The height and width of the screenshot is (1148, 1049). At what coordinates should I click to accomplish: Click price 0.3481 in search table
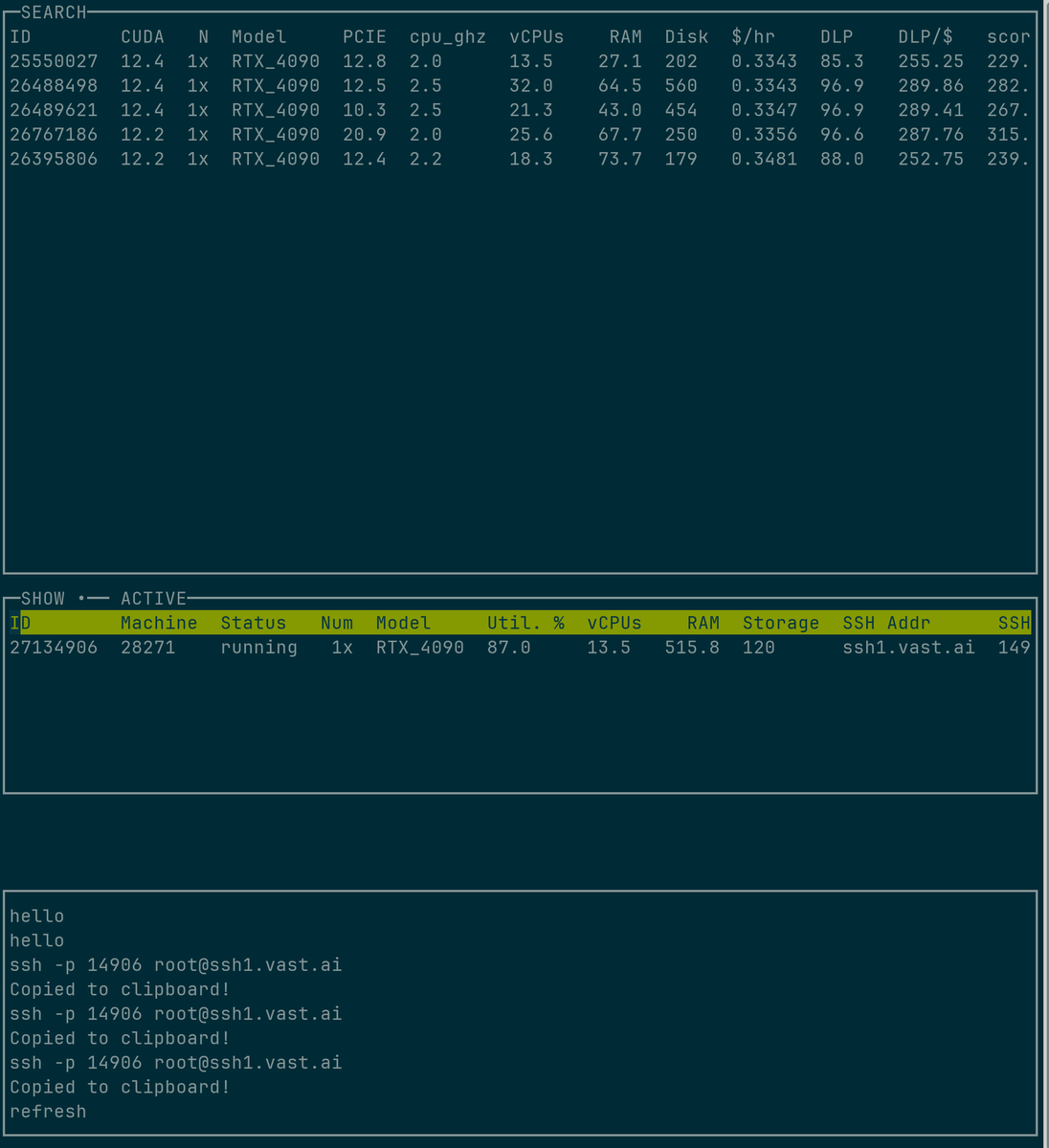pos(764,159)
